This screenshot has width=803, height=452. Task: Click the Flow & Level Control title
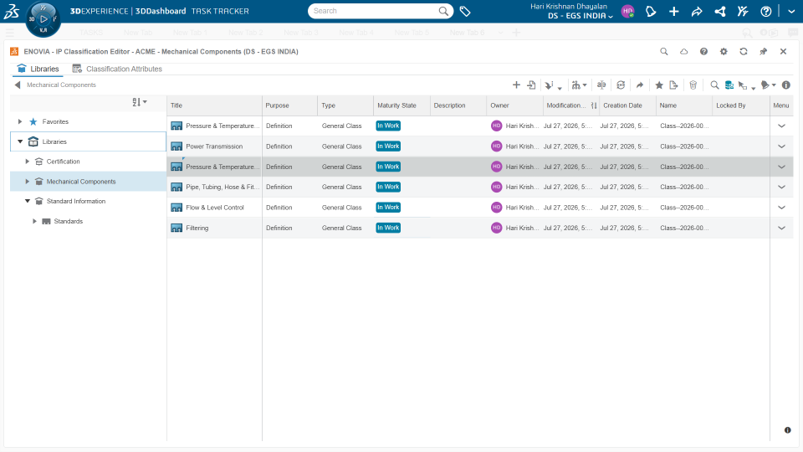click(x=215, y=207)
